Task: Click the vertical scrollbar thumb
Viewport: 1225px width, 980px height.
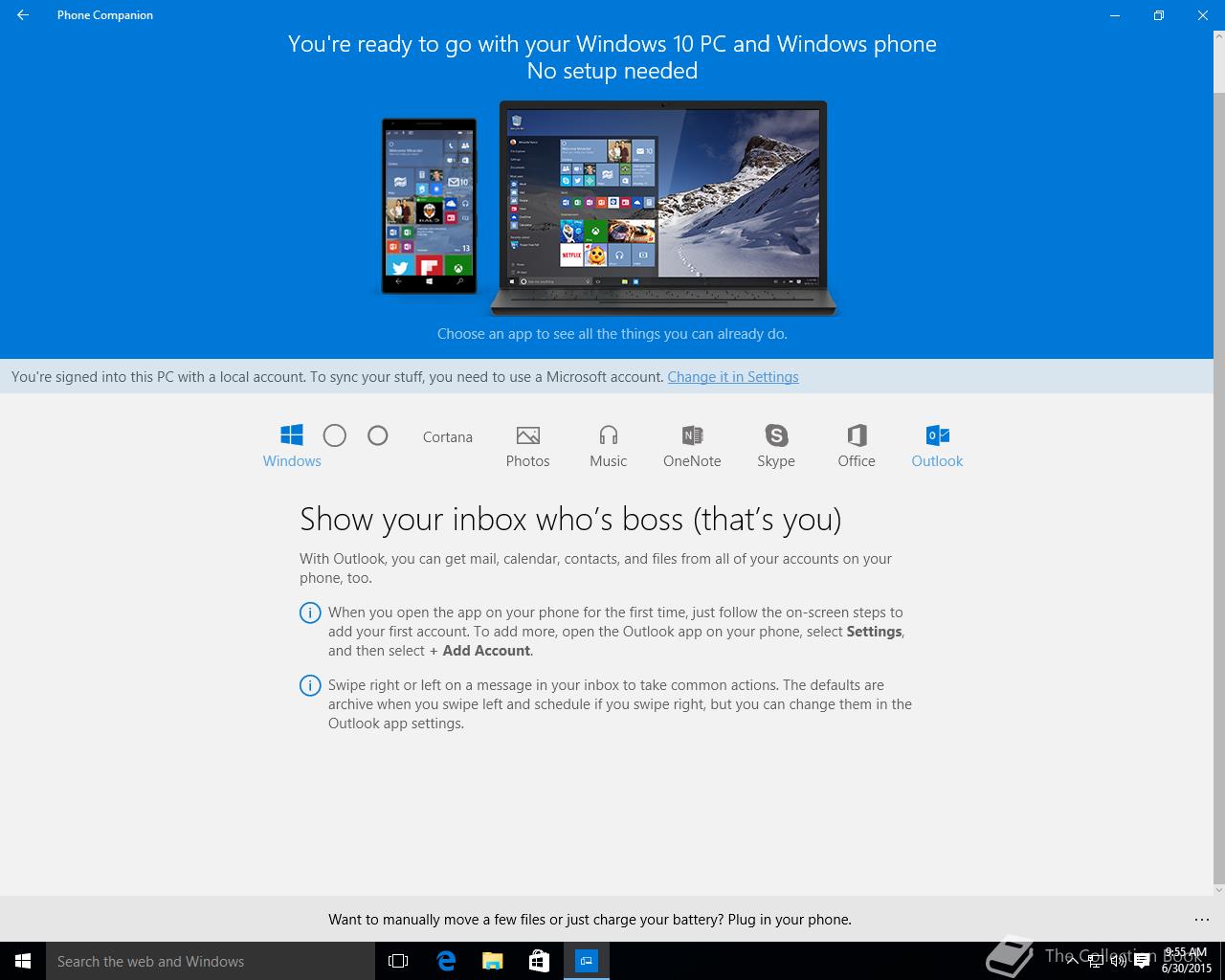Action: click(x=1219, y=488)
